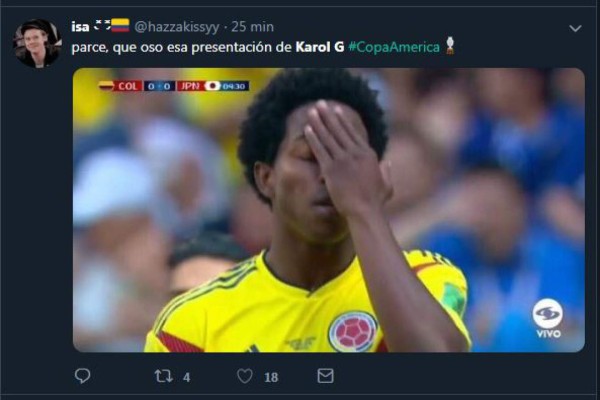The image size is (600, 400).
Task: Click the retweet count 4
Action: coord(186,377)
